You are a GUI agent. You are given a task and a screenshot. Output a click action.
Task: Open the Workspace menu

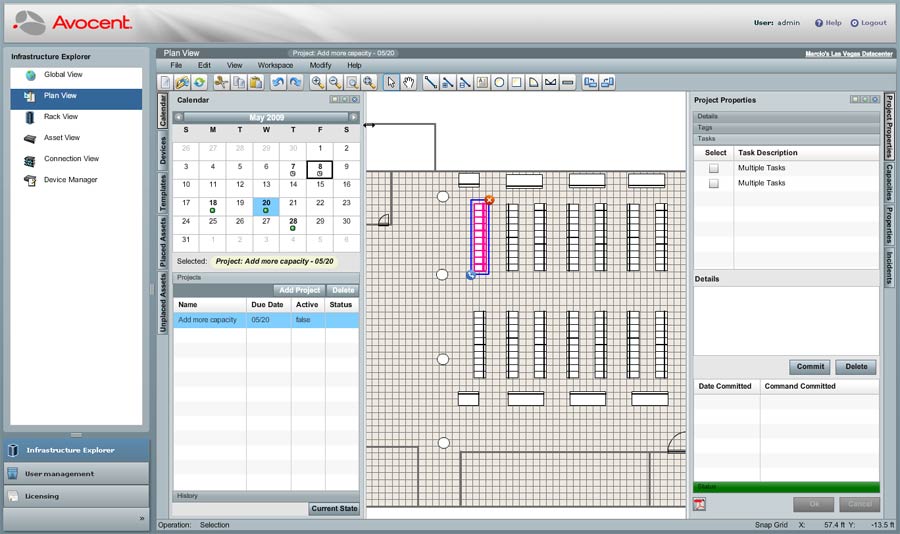275,65
